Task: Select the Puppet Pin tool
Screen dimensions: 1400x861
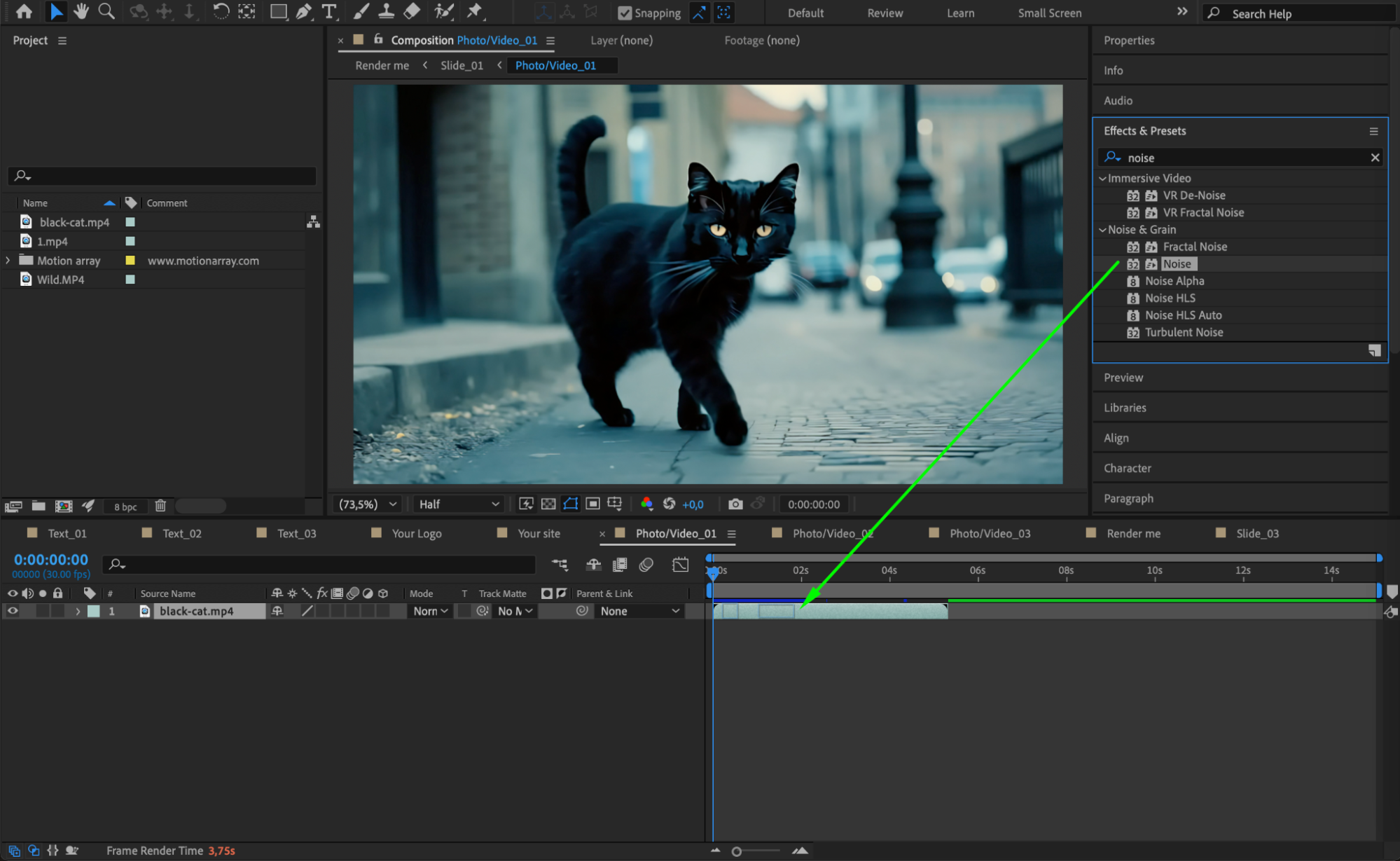Action: [x=475, y=11]
